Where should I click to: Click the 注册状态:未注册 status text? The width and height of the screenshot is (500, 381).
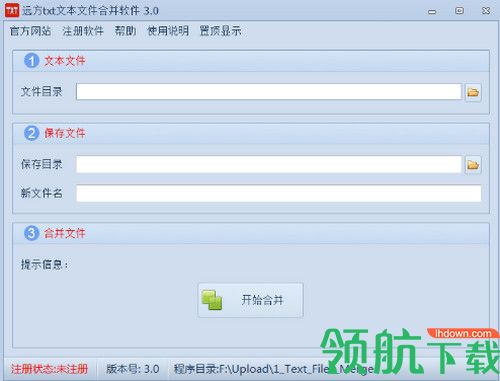[x=49, y=369]
